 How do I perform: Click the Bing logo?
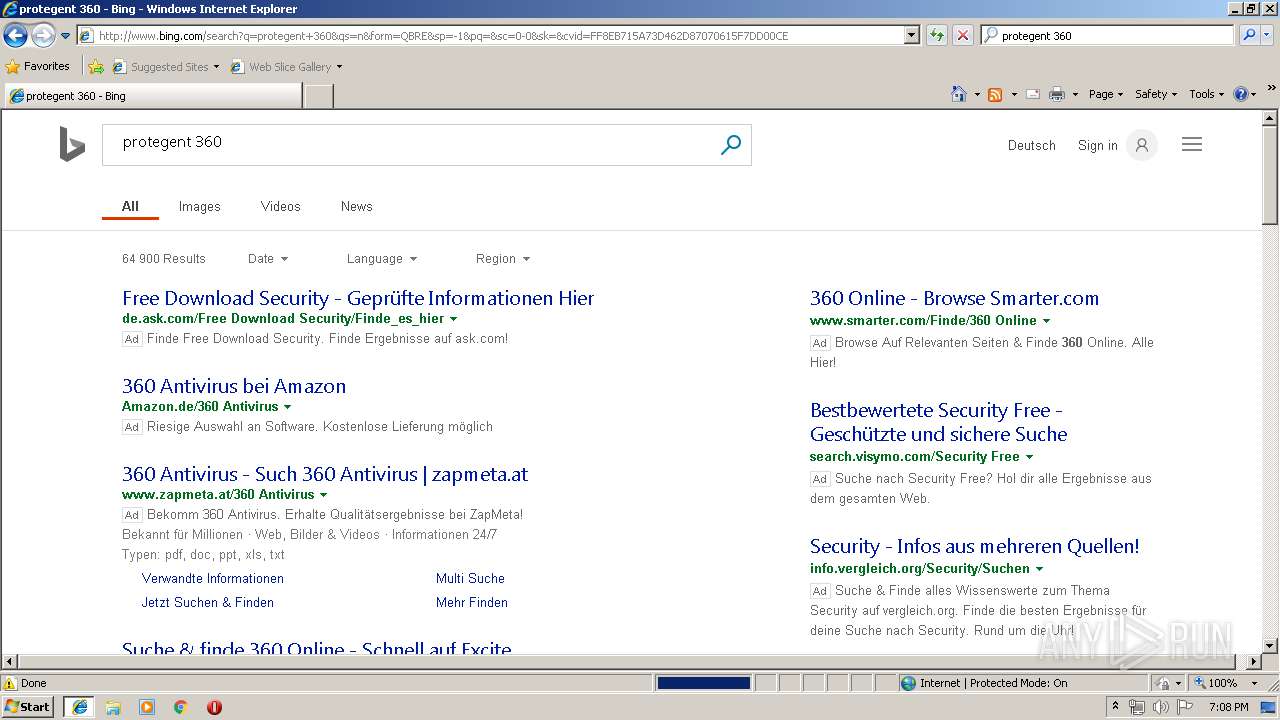pos(72,144)
